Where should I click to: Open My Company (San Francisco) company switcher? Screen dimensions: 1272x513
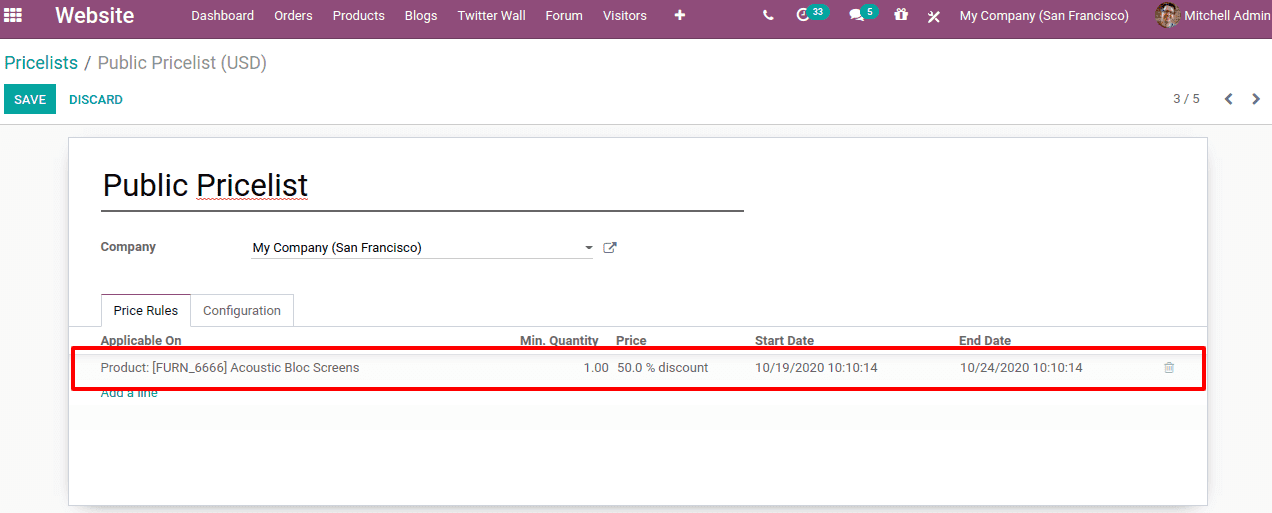point(1044,16)
